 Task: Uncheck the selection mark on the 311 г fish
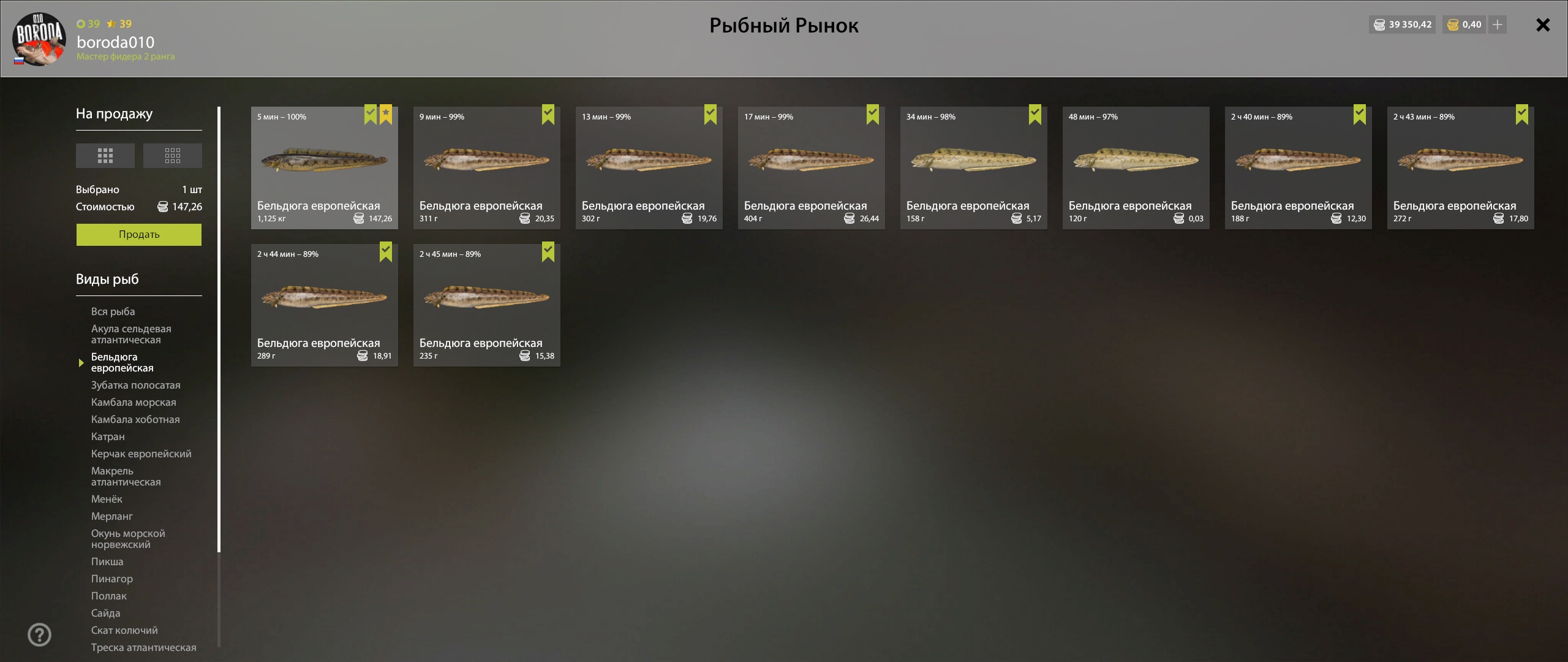click(548, 115)
